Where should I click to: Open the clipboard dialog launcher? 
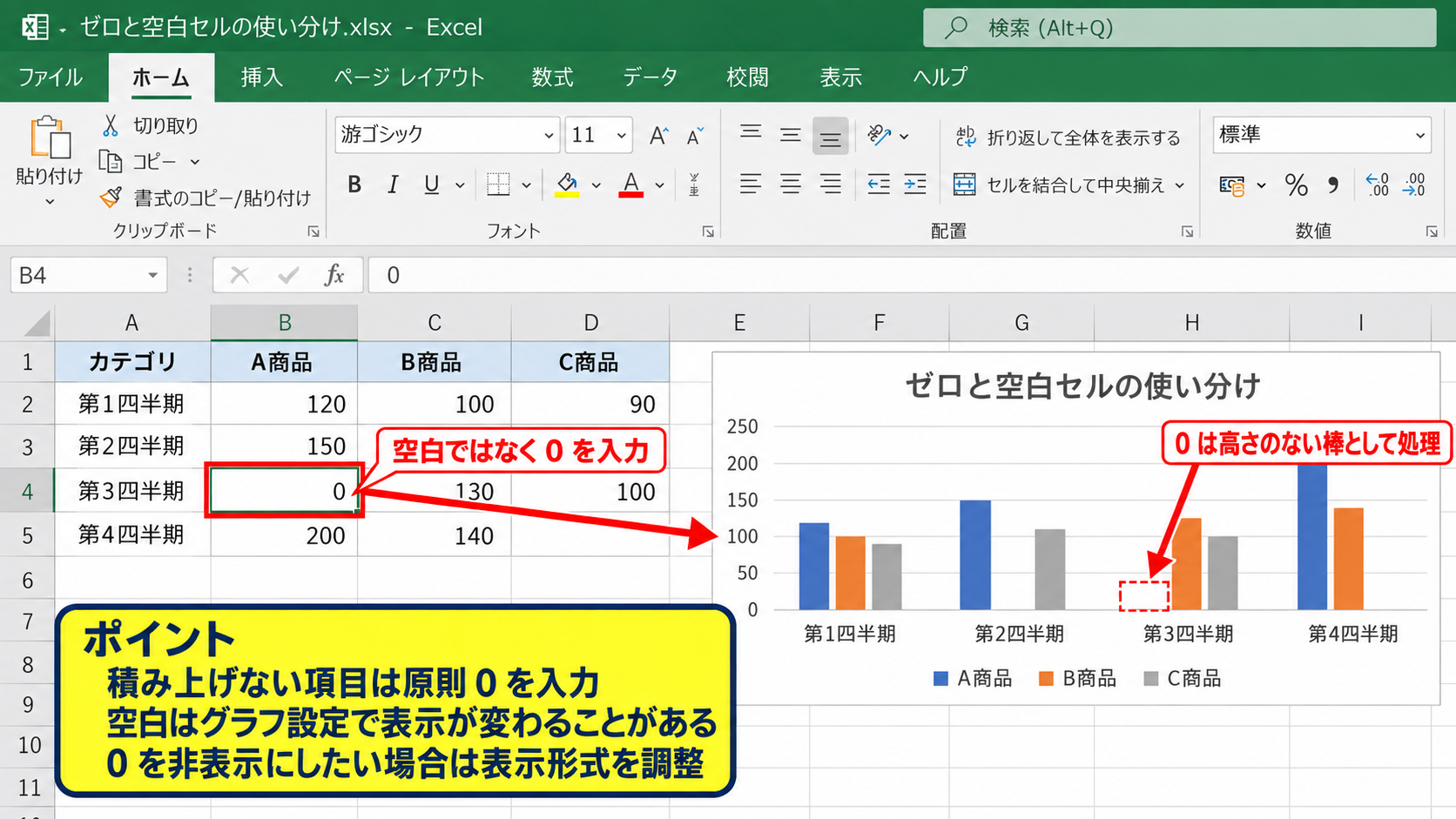point(313,232)
